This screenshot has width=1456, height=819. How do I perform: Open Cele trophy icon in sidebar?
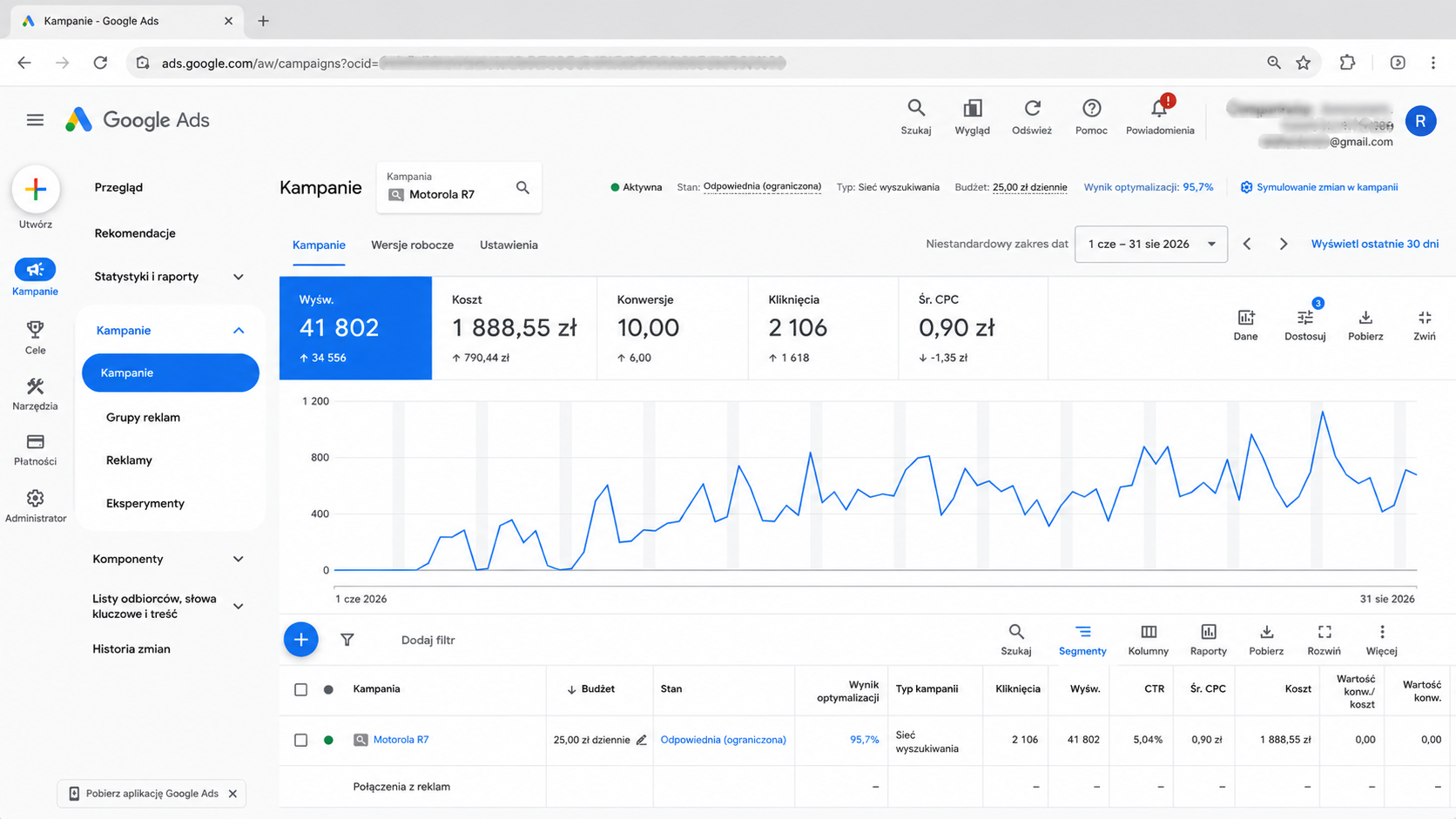click(x=35, y=329)
